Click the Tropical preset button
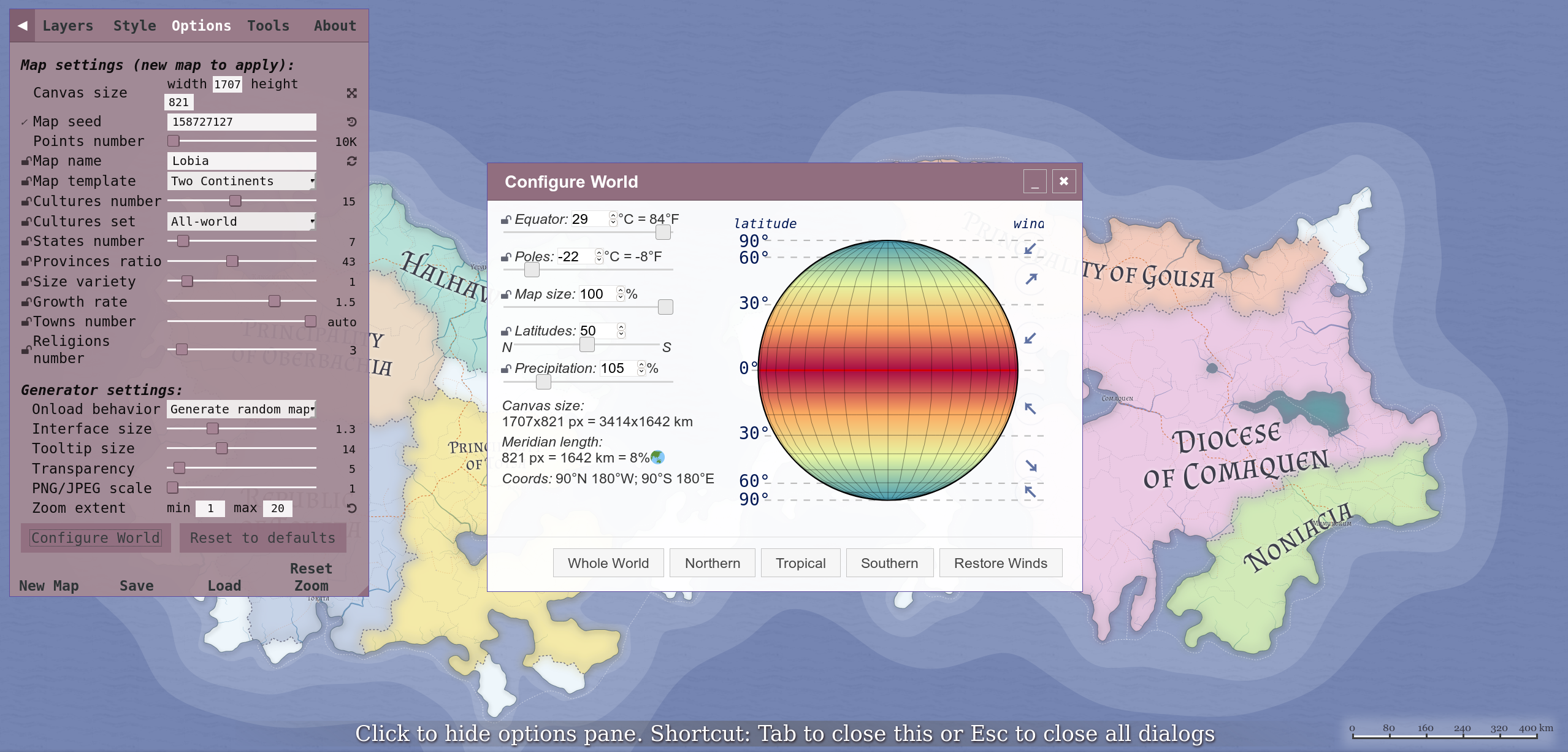Viewport: 1568px width, 752px height. [800, 563]
